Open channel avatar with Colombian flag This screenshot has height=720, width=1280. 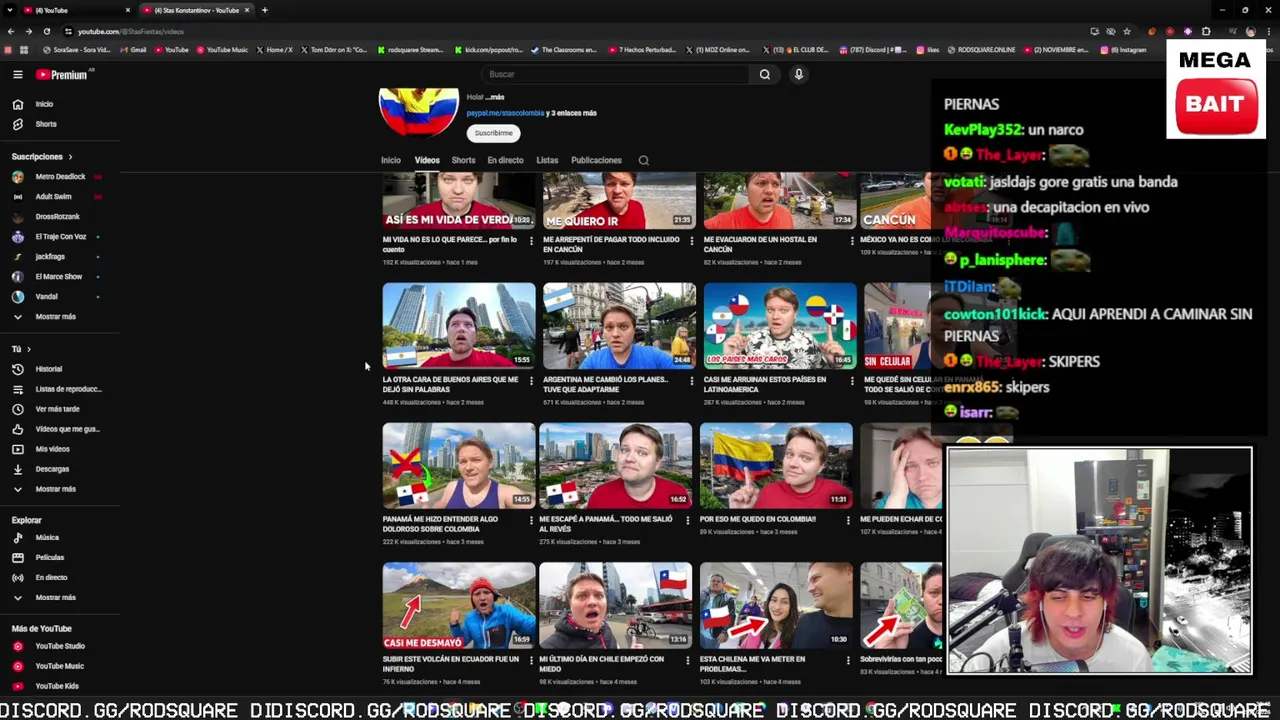418,111
